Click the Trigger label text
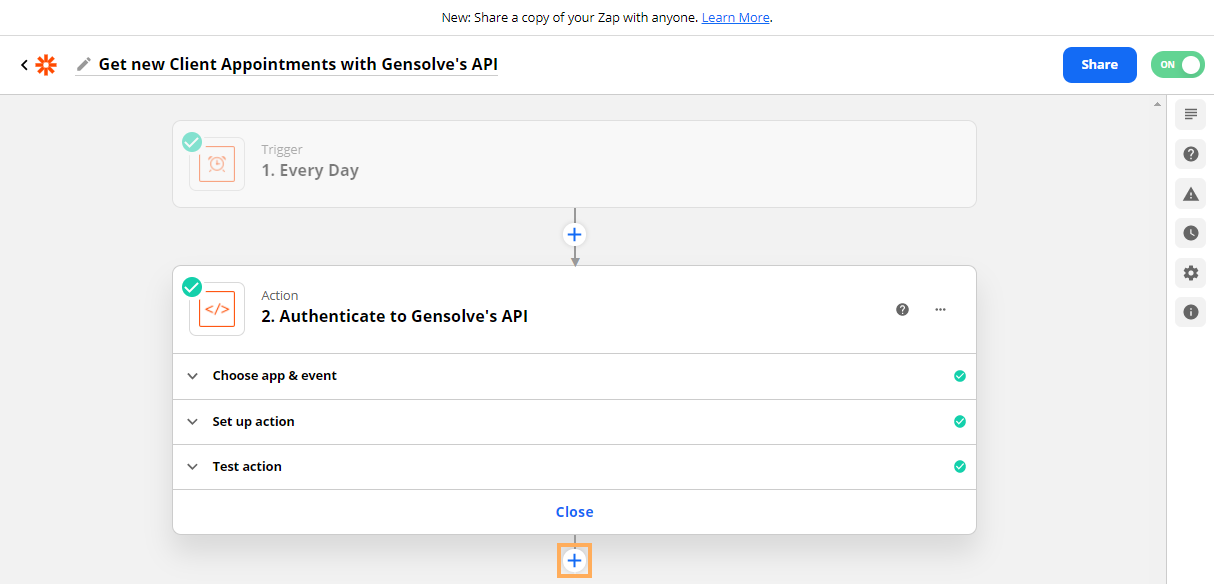Viewport: 1214px width, 584px height. [x=282, y=150]
